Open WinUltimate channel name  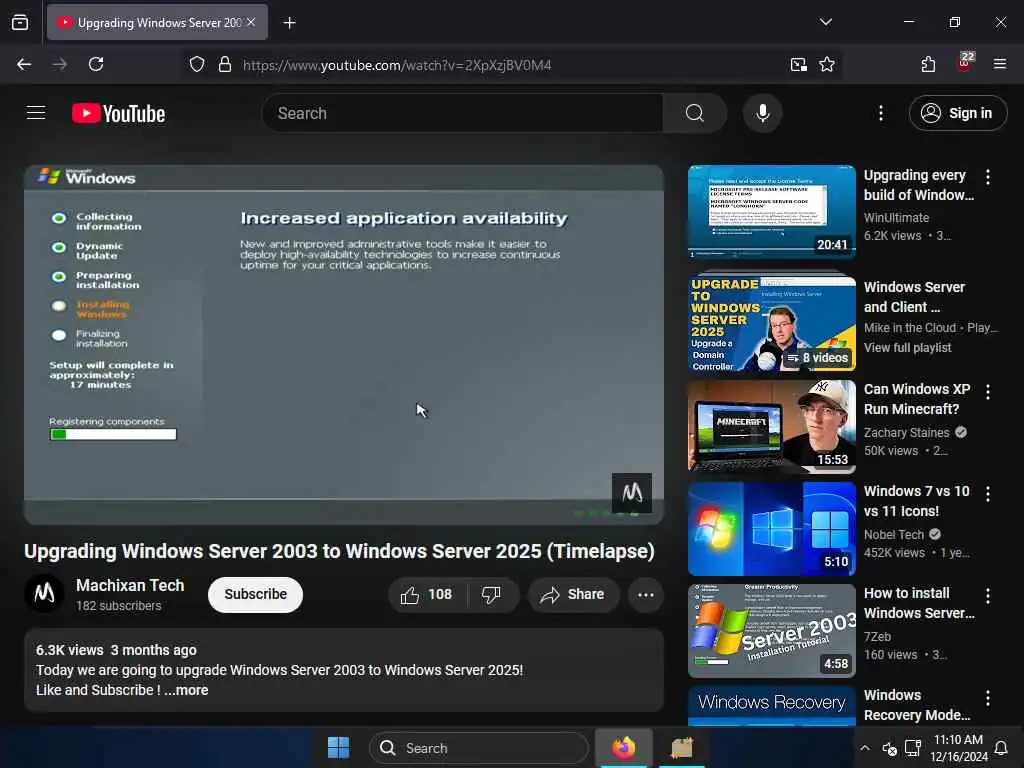(896, 217)
